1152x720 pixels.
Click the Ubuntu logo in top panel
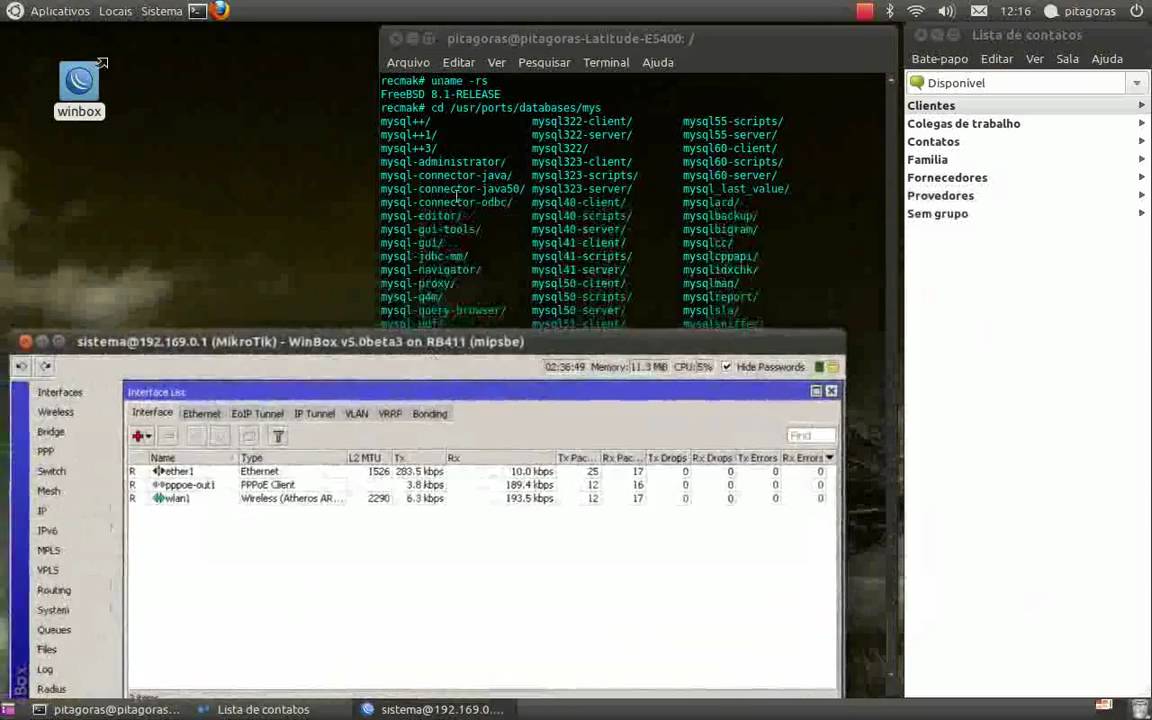tap(15, 11)
